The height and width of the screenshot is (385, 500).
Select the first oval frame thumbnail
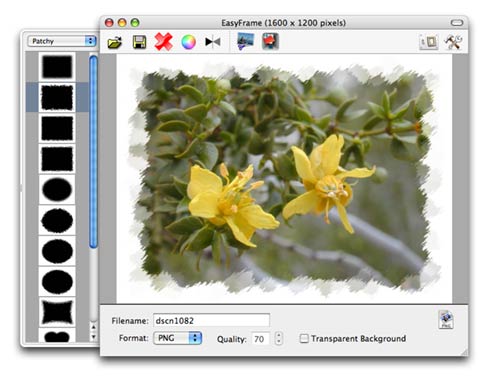[x=57, y=189]
